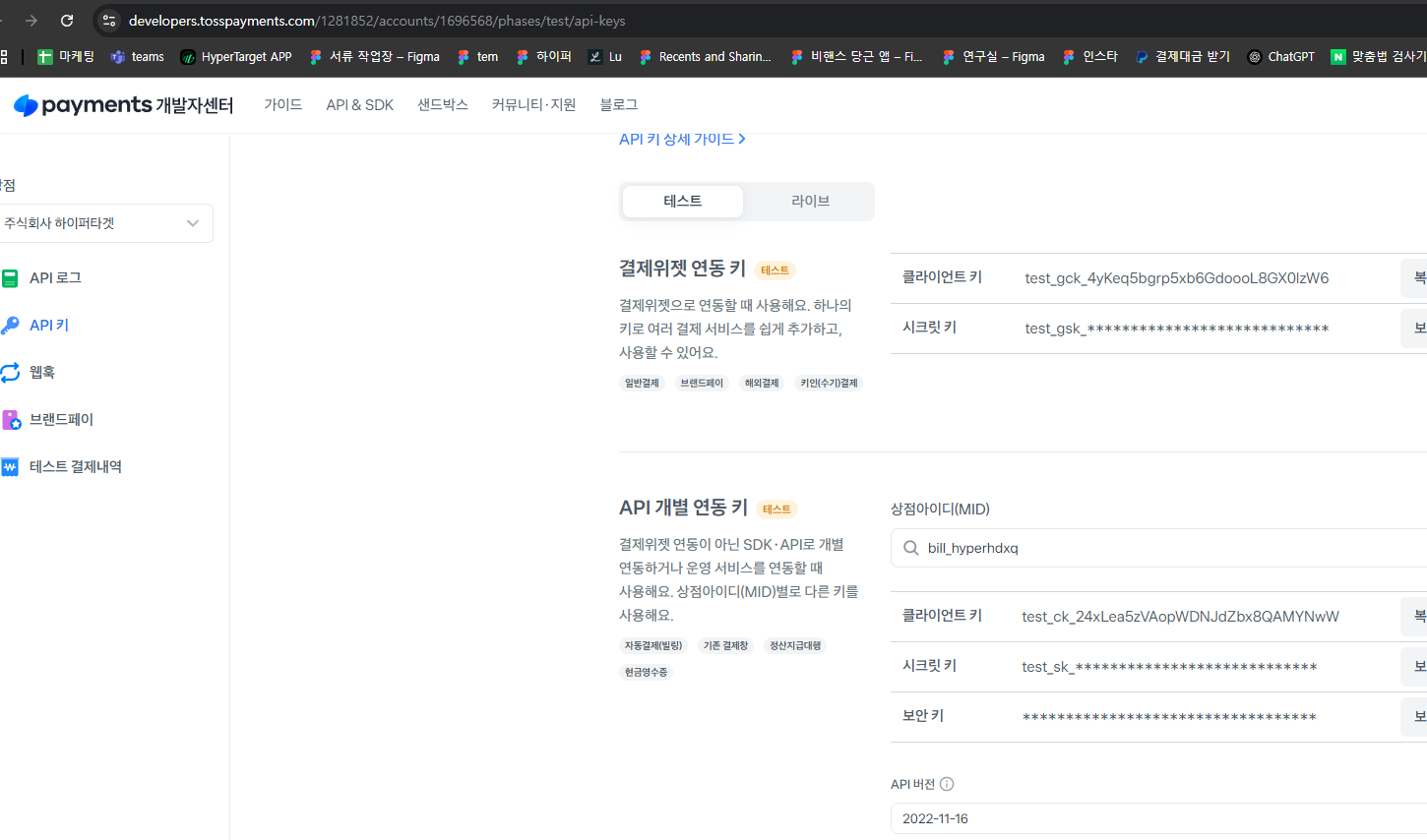Viewport: 1427px width, 840px height.
Task: Click the Toss payments 개발자센터 logo
Action: (x=124, y=104)
